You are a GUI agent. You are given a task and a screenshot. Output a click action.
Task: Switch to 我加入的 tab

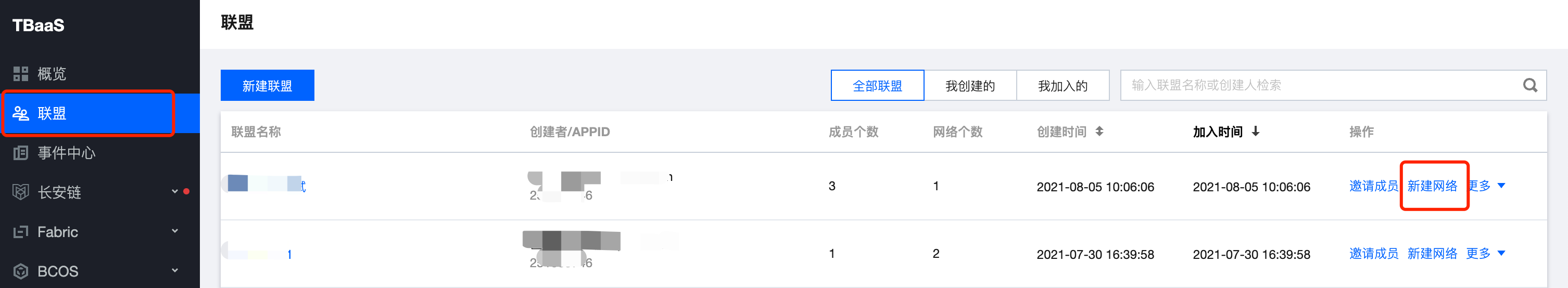click(x=1063, y=86)
